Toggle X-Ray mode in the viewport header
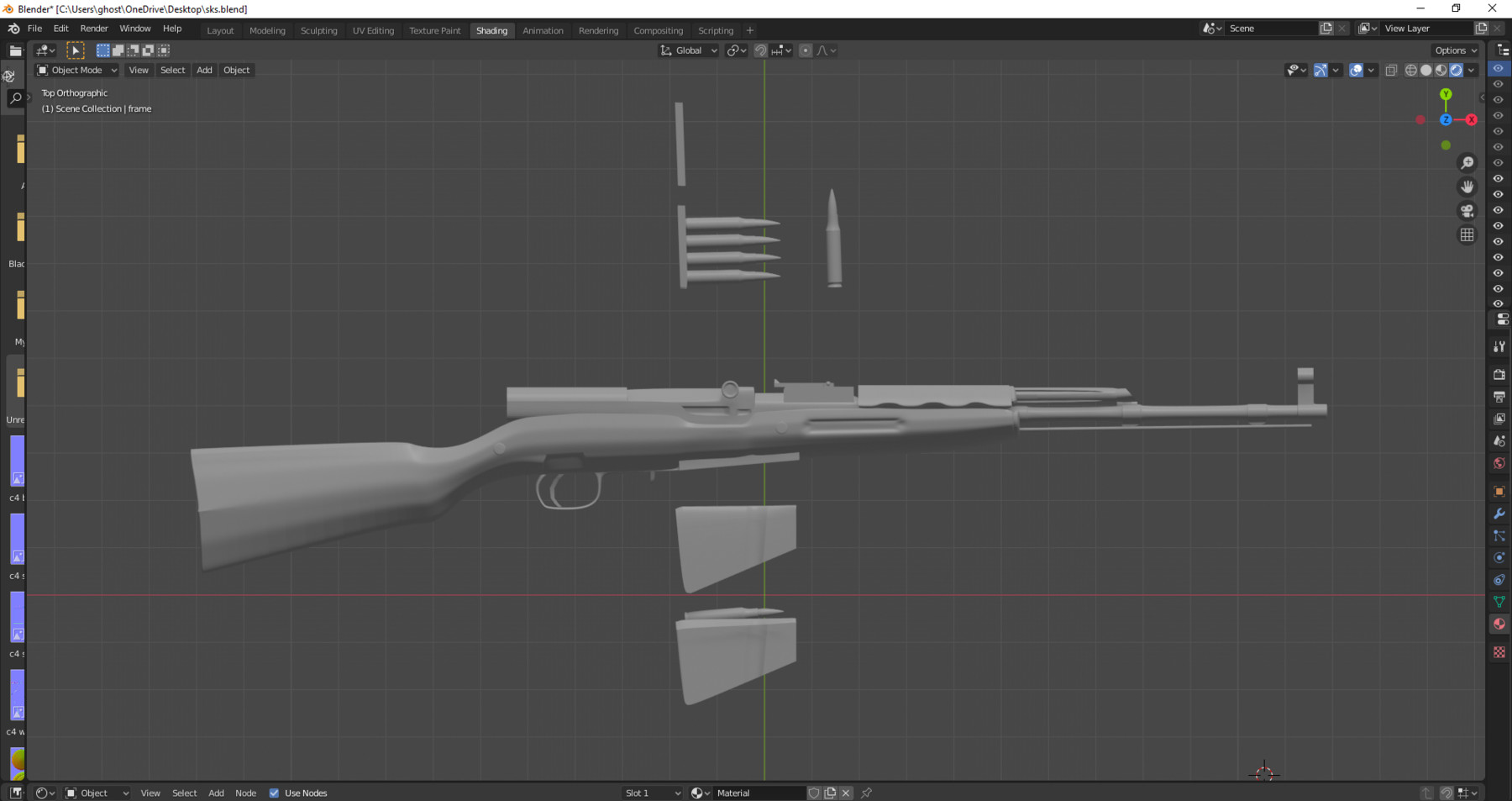Image resolution: width=1512 pixels, height=801 pixels. (1391, 71)
